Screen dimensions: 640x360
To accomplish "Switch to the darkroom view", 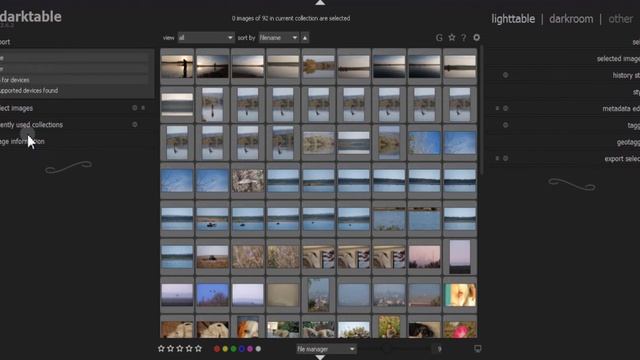I will click(571, 19).
